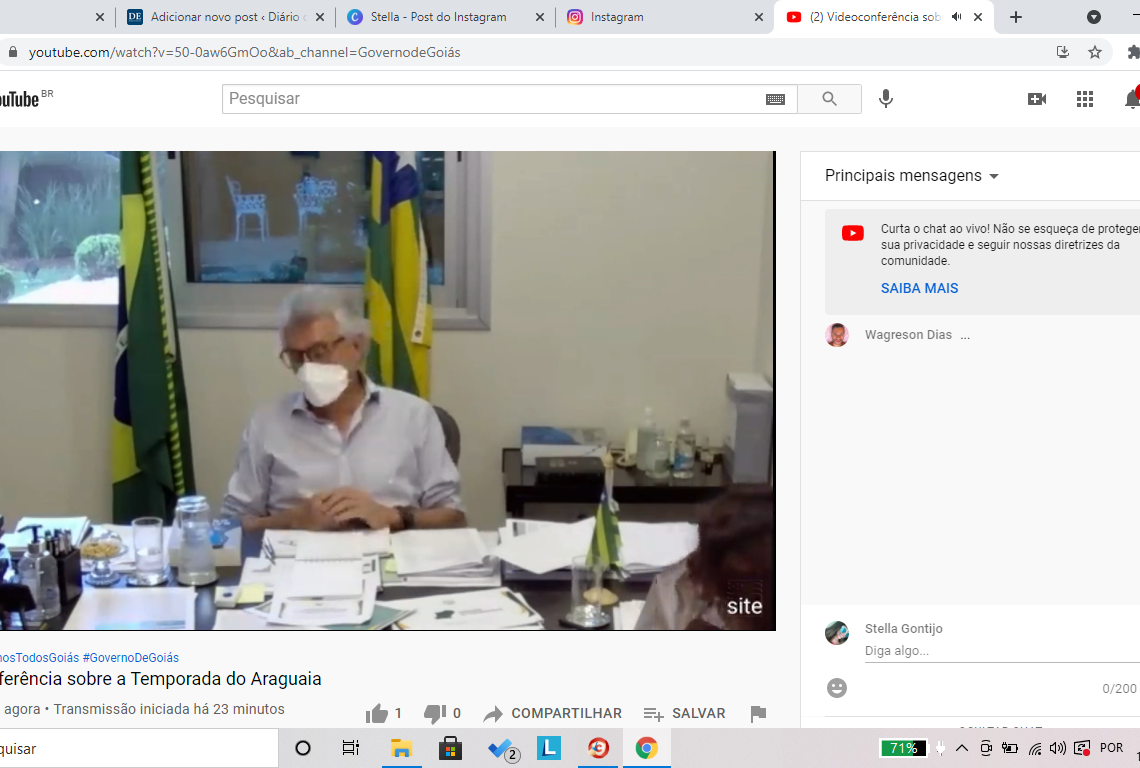Open the YouTube apps grid menu

point(1085,99)
